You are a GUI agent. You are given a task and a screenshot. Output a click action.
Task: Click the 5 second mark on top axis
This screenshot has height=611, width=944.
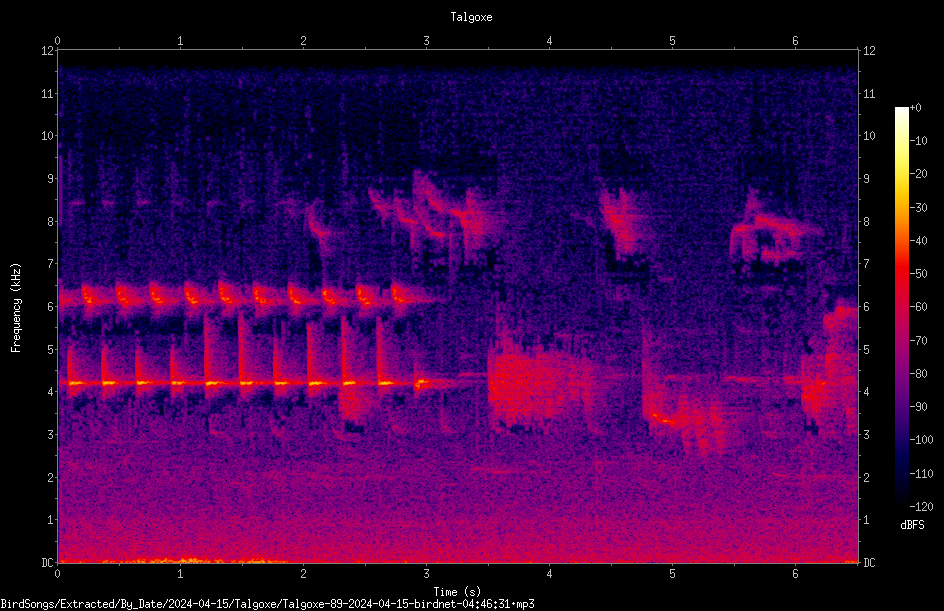(x=672, y=41)
